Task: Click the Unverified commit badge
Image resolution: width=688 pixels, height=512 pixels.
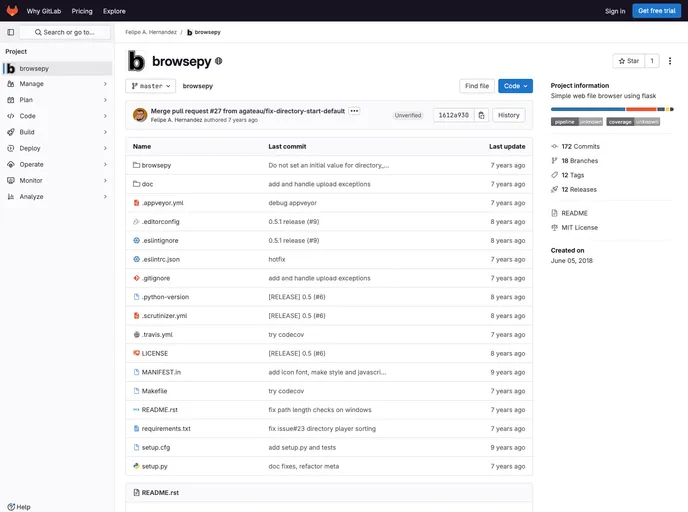Action: (x=408, y=115)
